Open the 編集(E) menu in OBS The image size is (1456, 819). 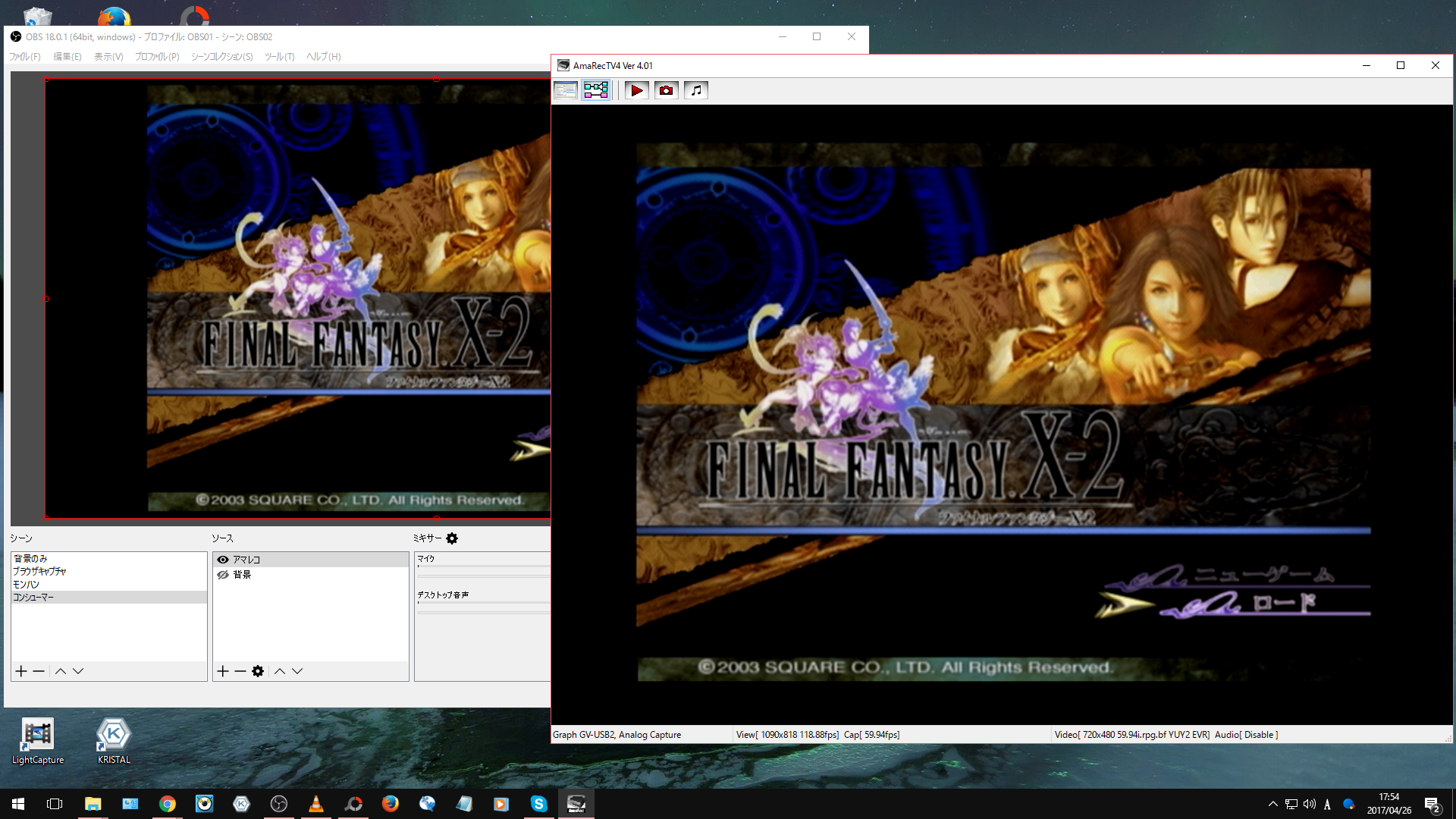[x=67, y=57]
